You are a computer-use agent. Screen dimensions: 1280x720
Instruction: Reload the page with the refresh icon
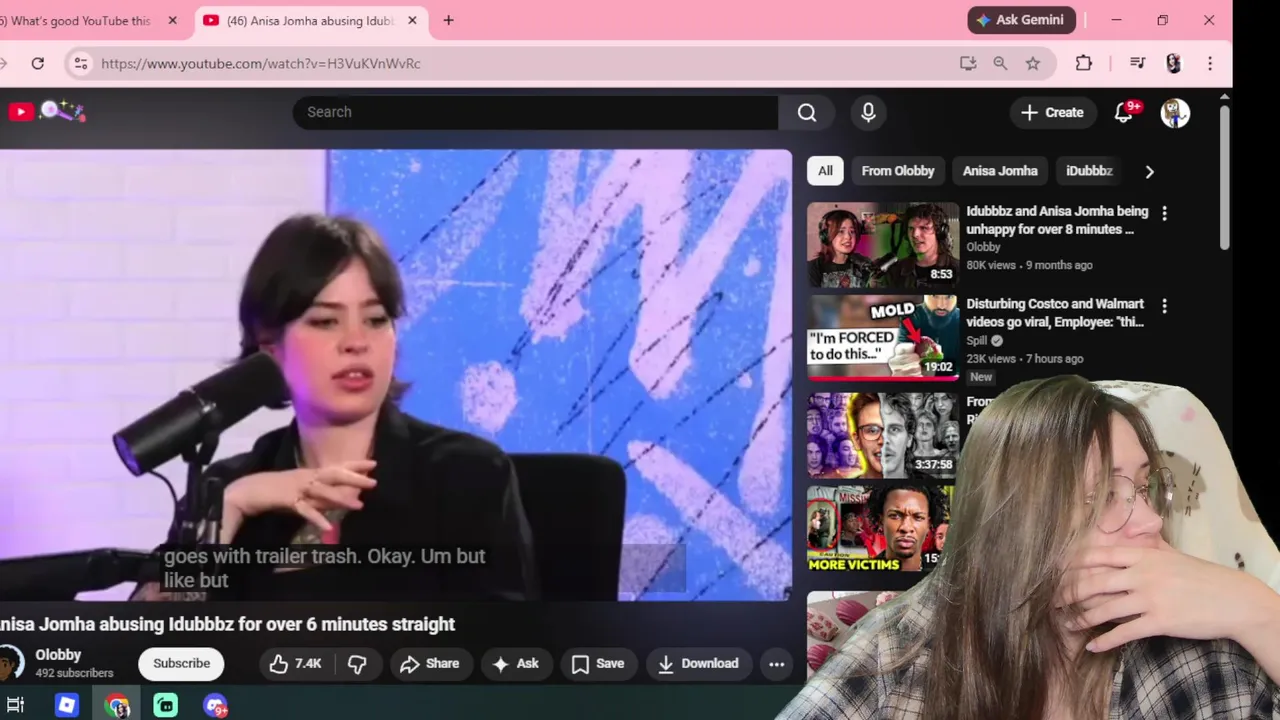tap(38, 63)
